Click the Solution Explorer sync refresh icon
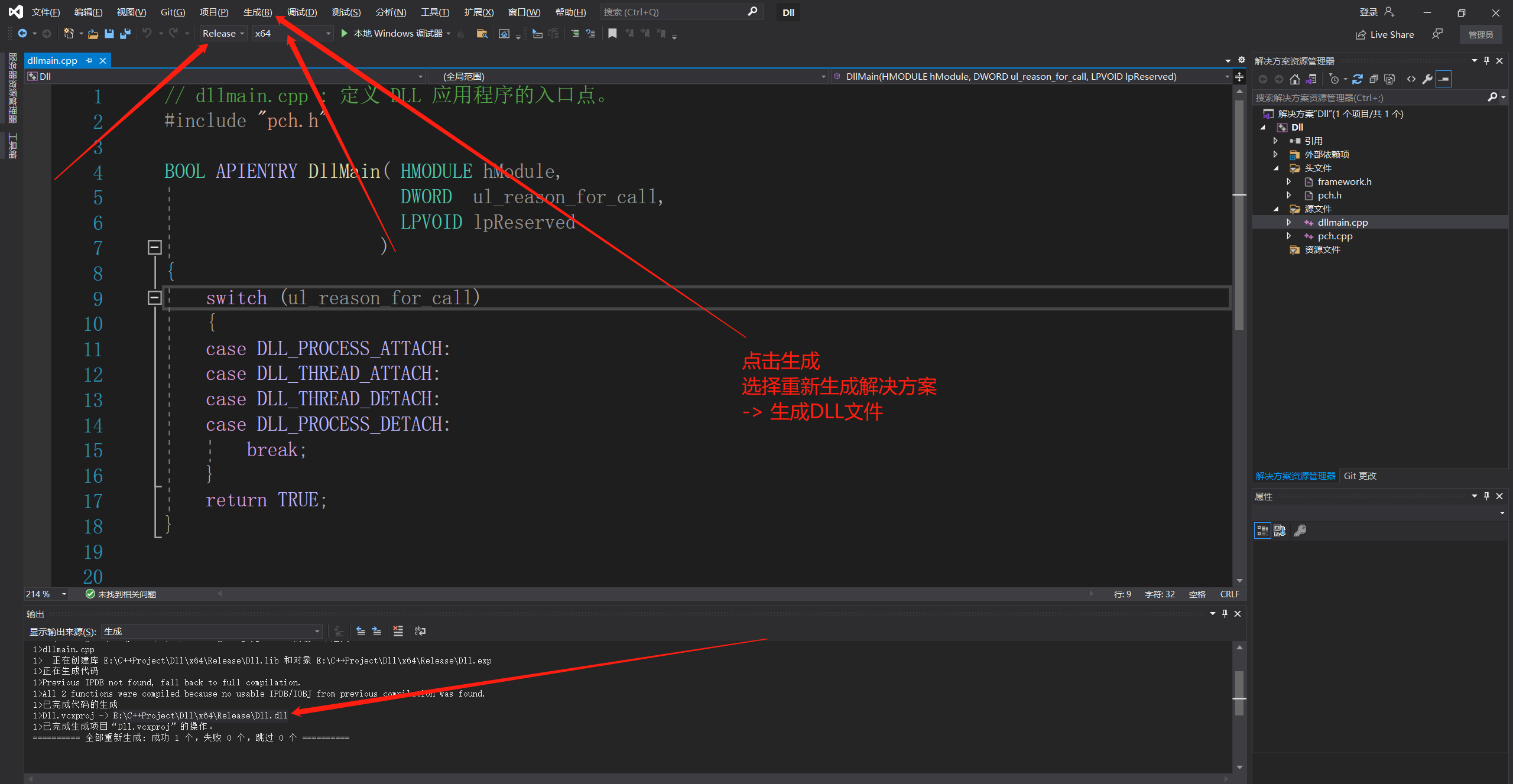The width and height of the screenshot is (1513, 784). click(1358, 79)
